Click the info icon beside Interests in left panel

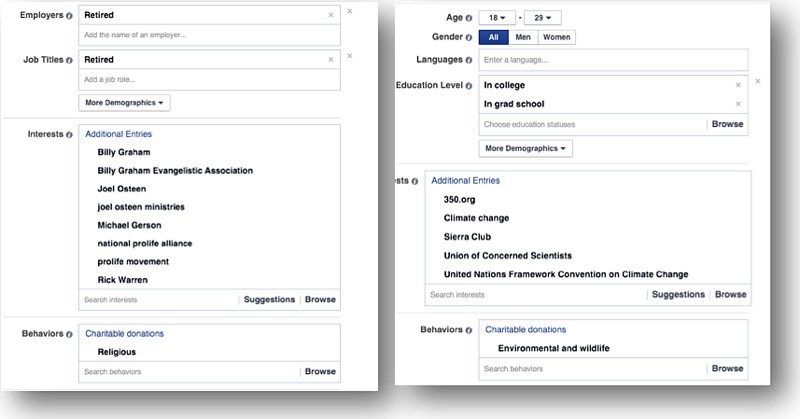[x=69, y=135]
